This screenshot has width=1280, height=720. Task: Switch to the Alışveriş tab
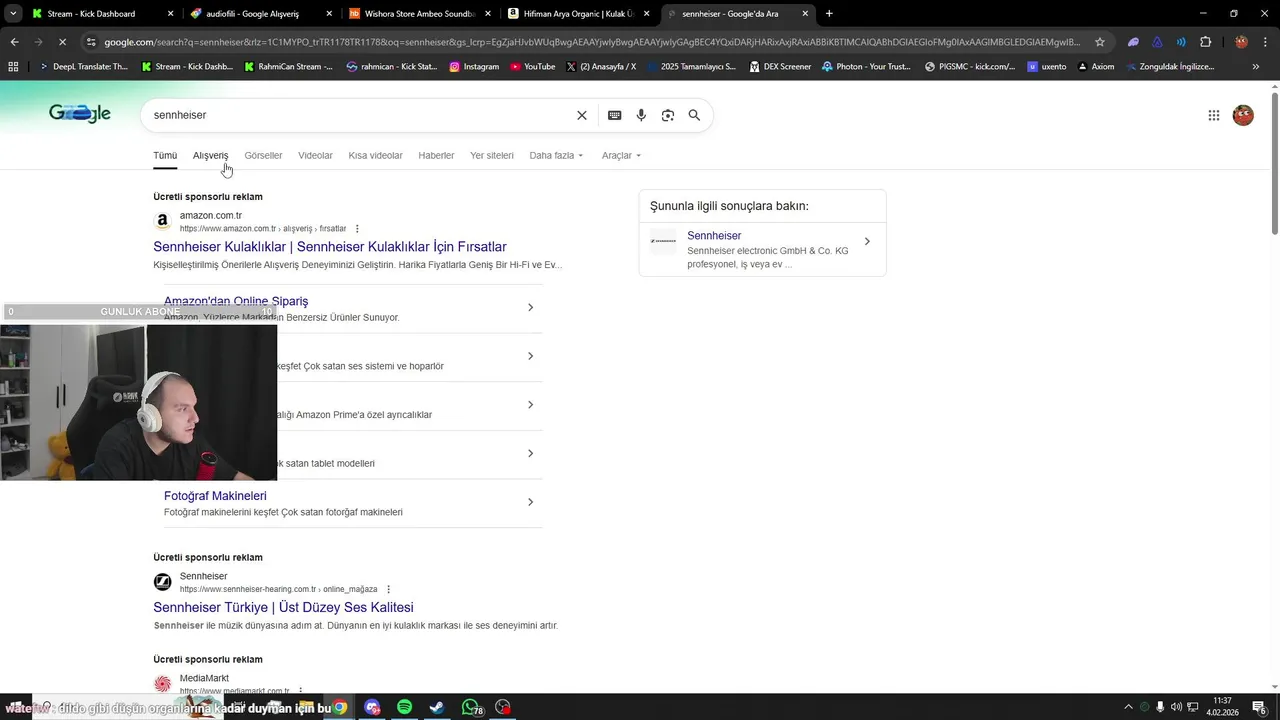210,155
